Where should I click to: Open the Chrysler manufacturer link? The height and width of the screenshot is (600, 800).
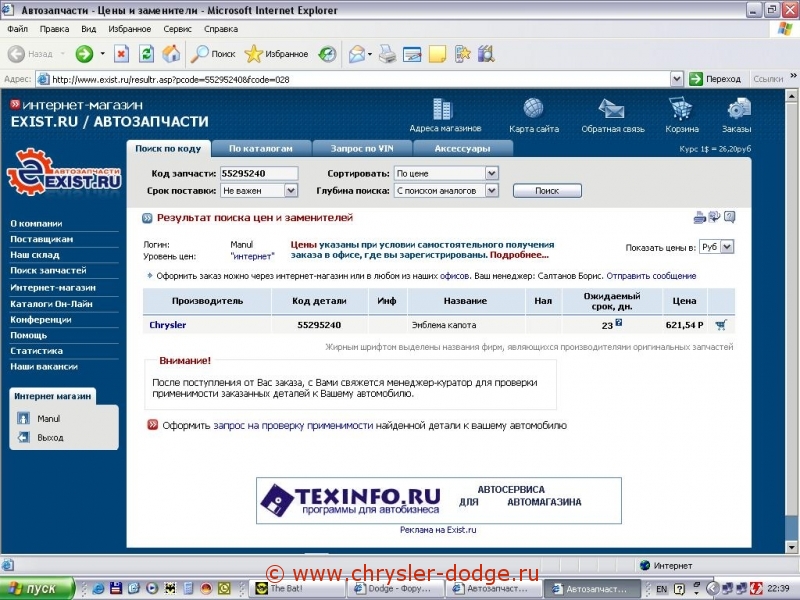167,325
